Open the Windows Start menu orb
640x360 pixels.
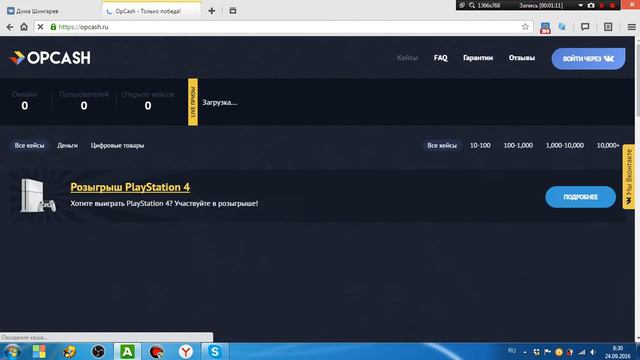11,351
